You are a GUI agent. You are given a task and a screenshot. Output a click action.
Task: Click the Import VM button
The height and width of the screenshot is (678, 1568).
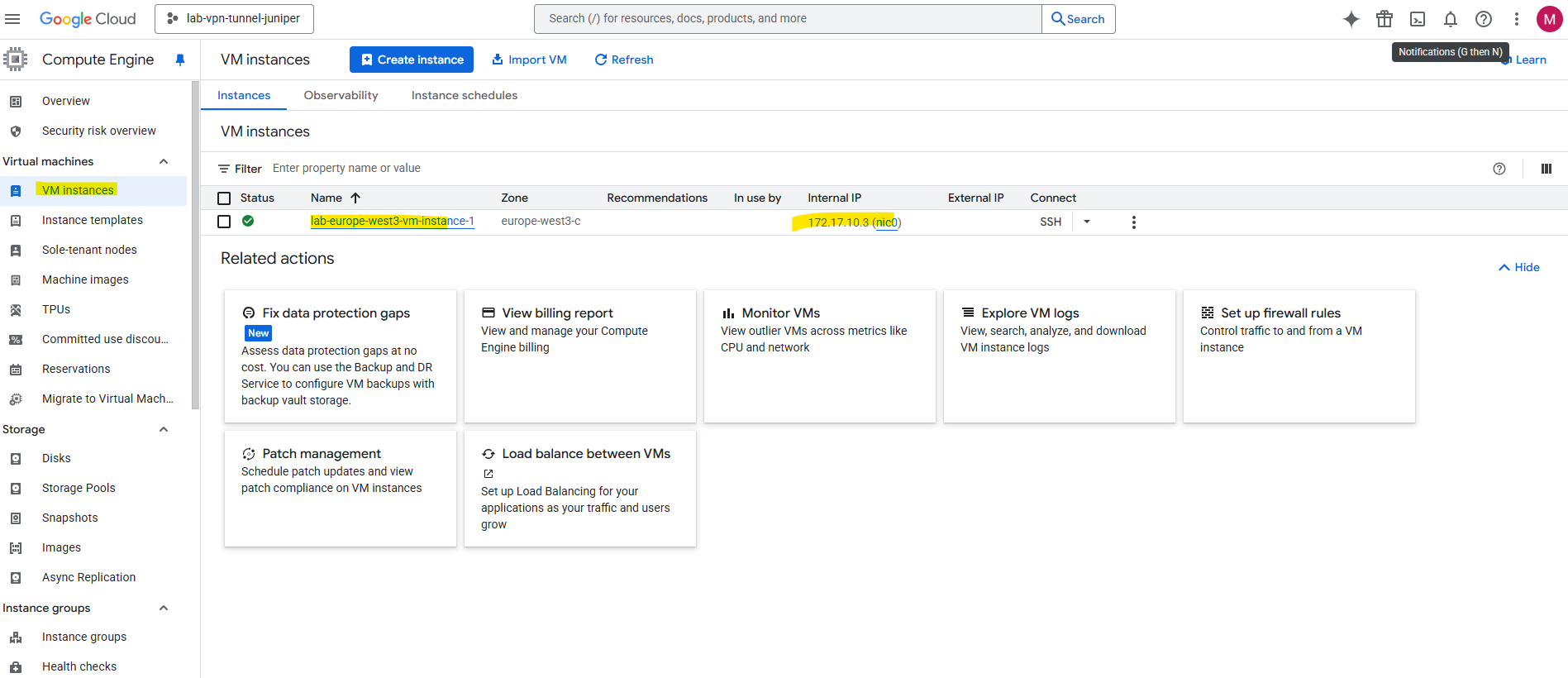pyautogui.click(x=529, y=60)
